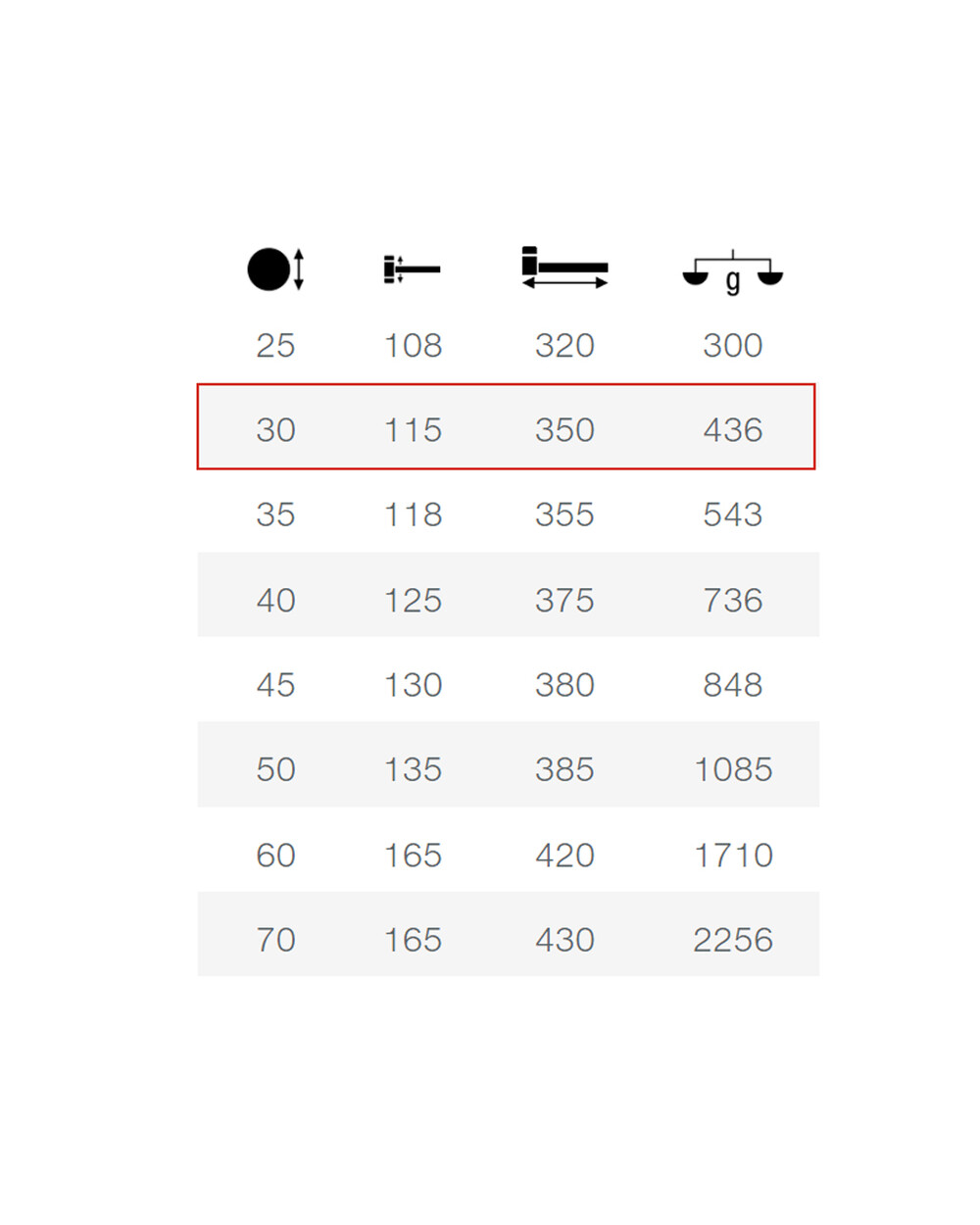980x1225 pixels.
Task: Select the diameter value 40
Action: [x=275, y=601]
